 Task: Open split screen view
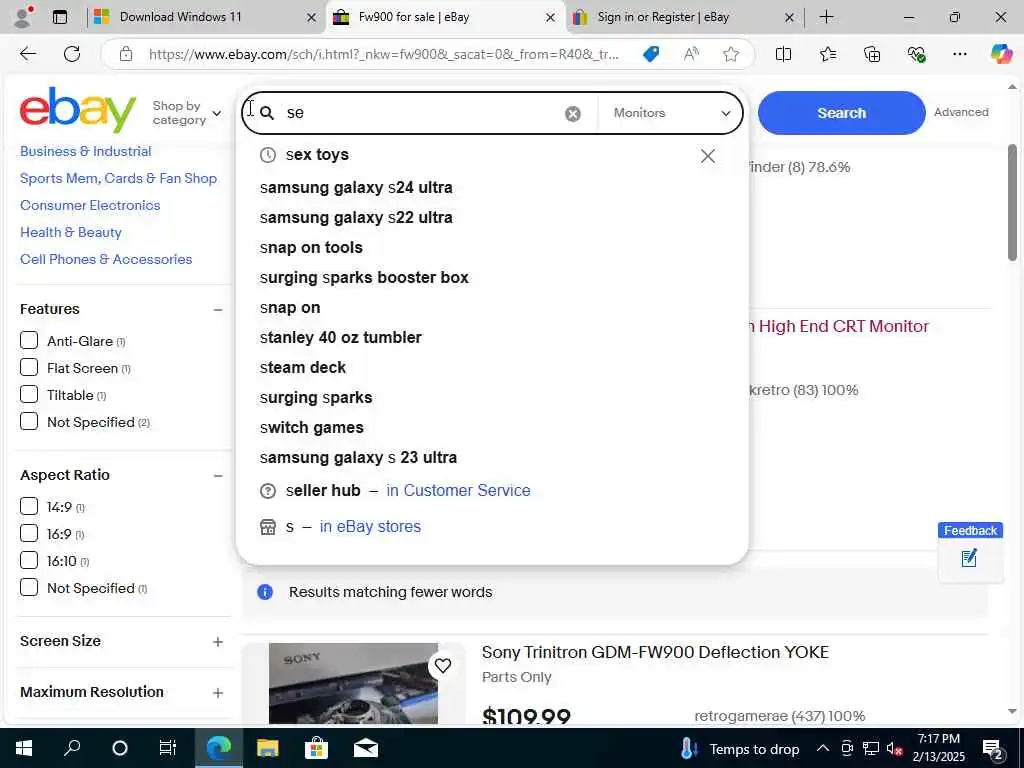[783, 54]
